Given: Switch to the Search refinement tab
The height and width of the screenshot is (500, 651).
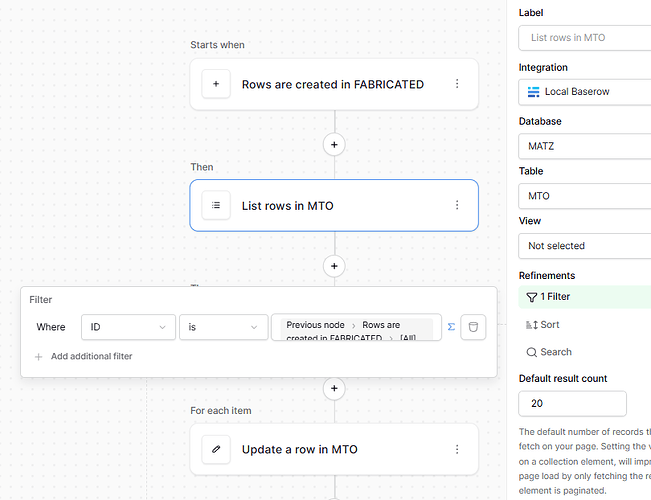Looking at the screenshot, I should (x=549, y=352).
